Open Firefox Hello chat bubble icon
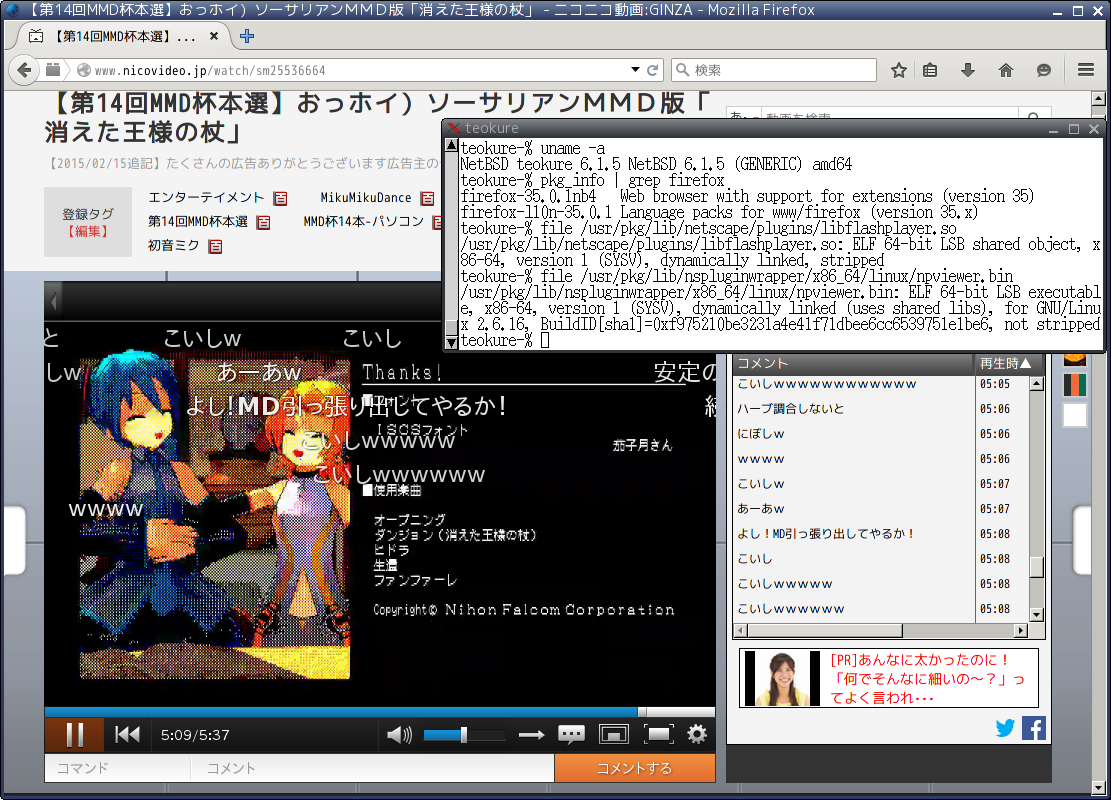Screen dimensions: 1111x800 [x=1044, y=70]
